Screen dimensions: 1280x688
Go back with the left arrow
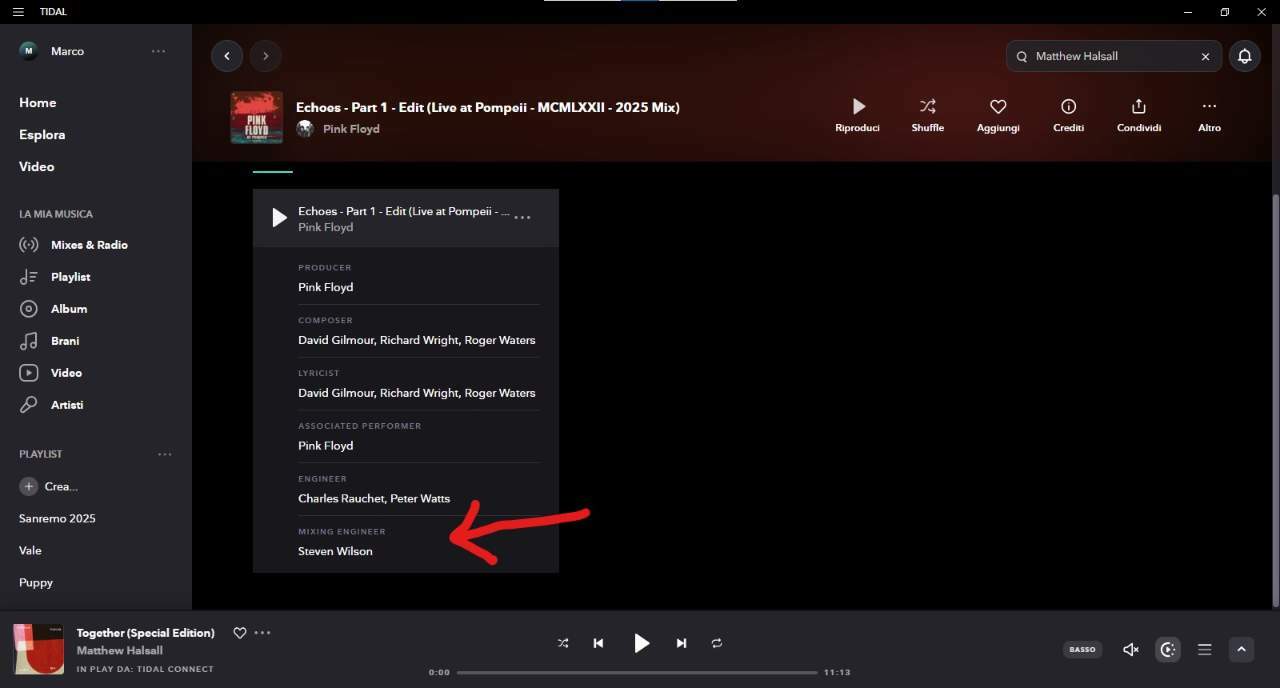(227, 56)
